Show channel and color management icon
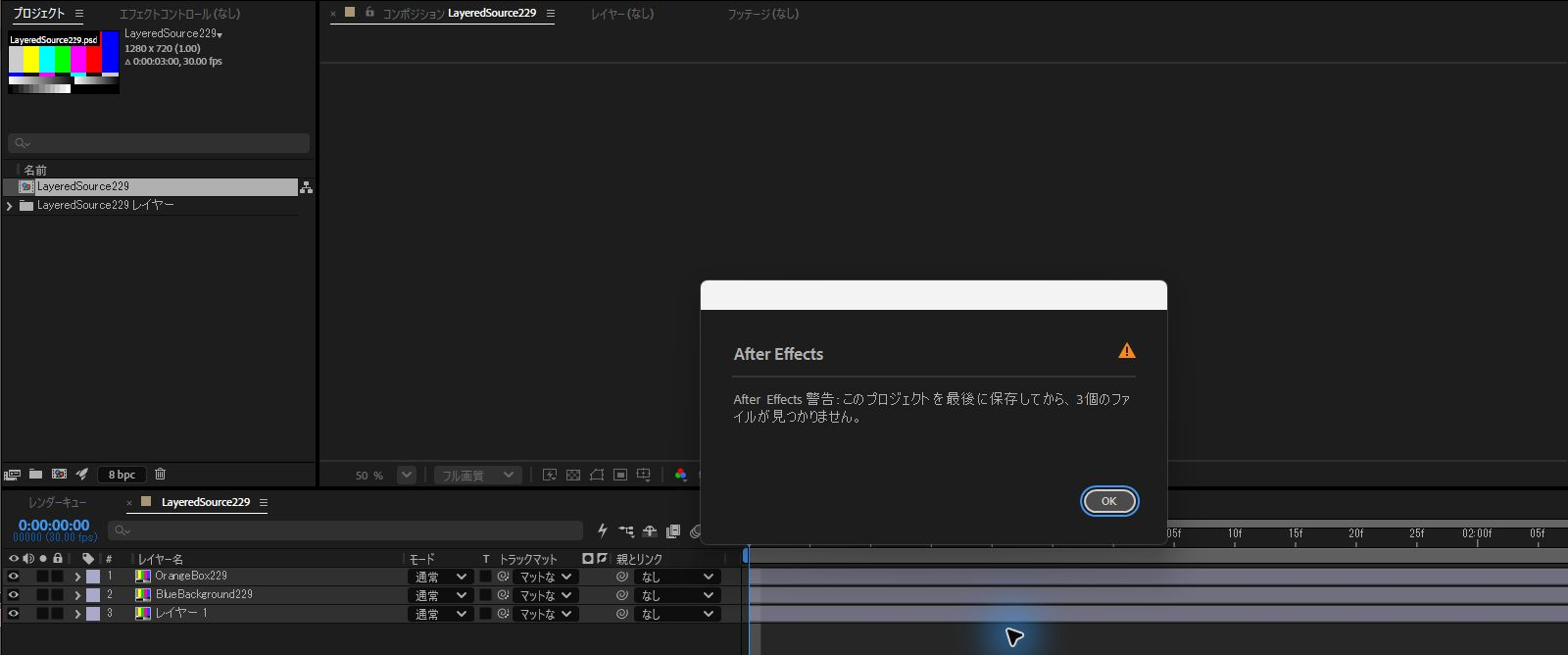This screenshot has height=655, width=1568. [681, 476]
